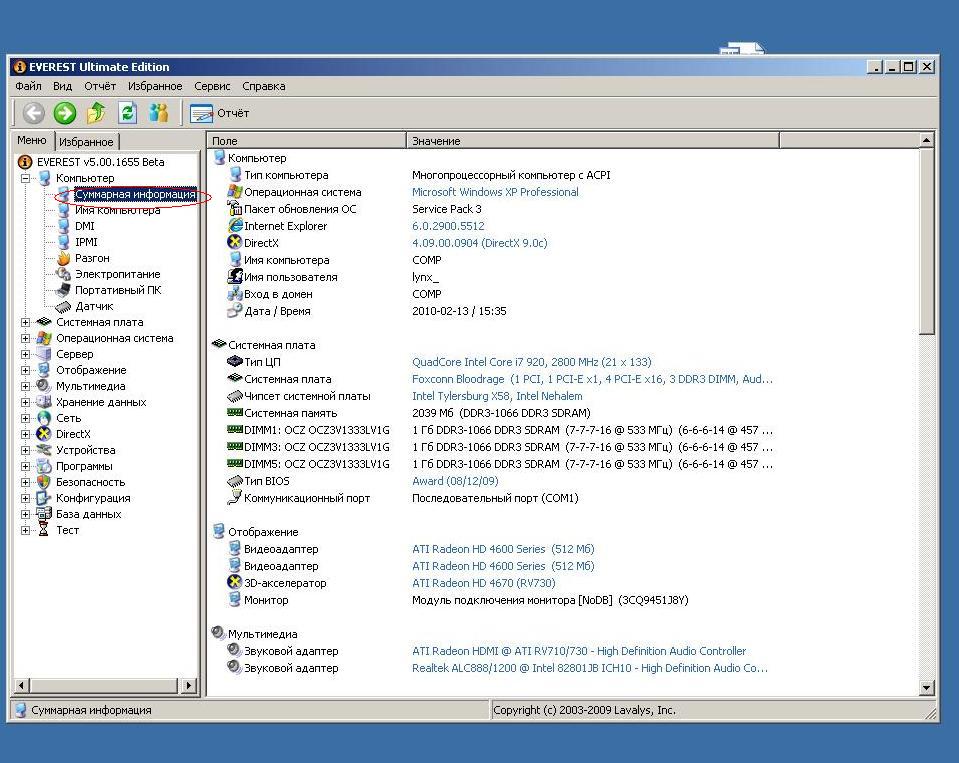Select Датчик sensor item in tree
The width and height of the screenshot is (959, 763).
click(94, 306)
